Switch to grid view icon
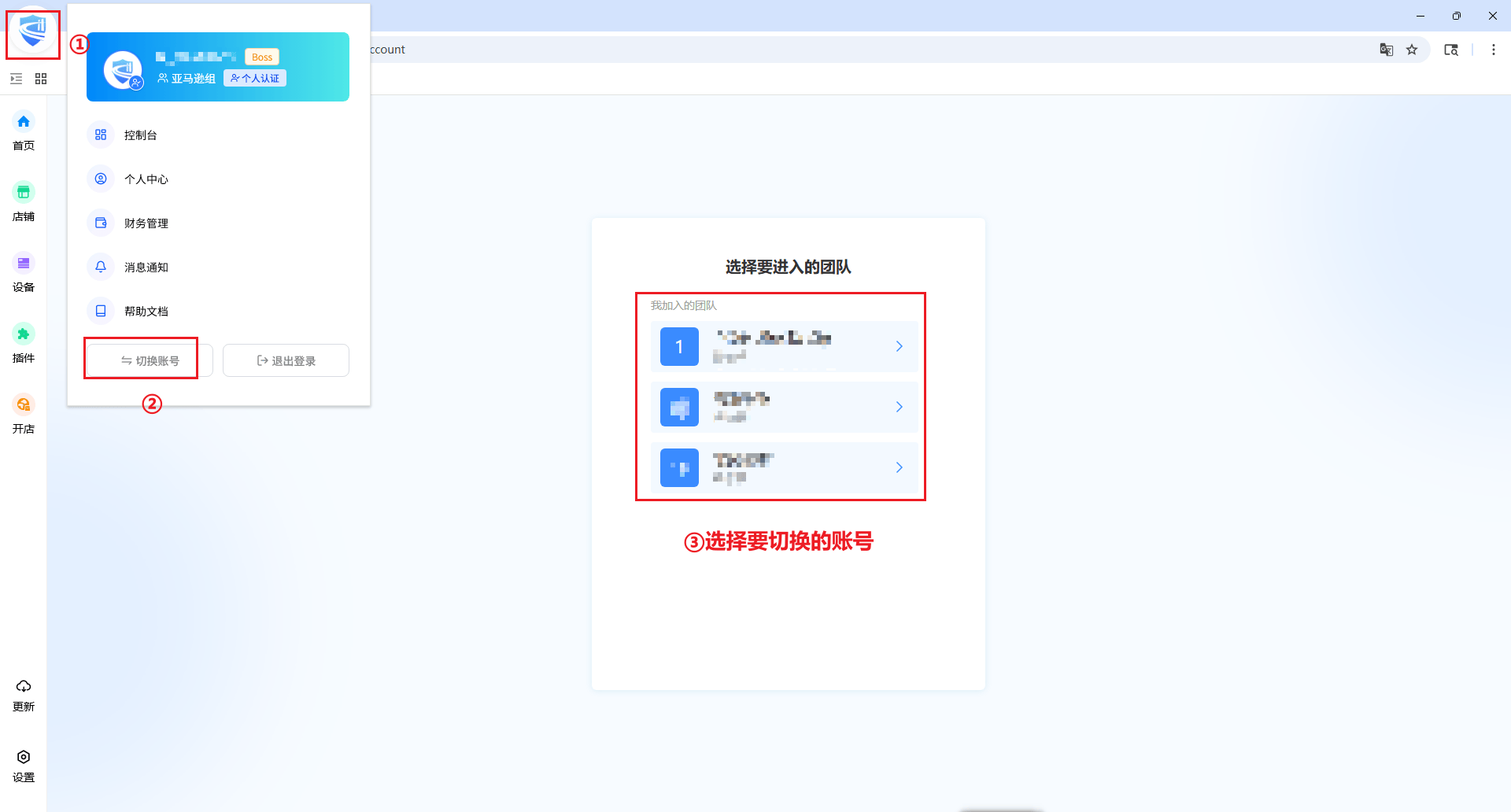 [x=41, y=79]
